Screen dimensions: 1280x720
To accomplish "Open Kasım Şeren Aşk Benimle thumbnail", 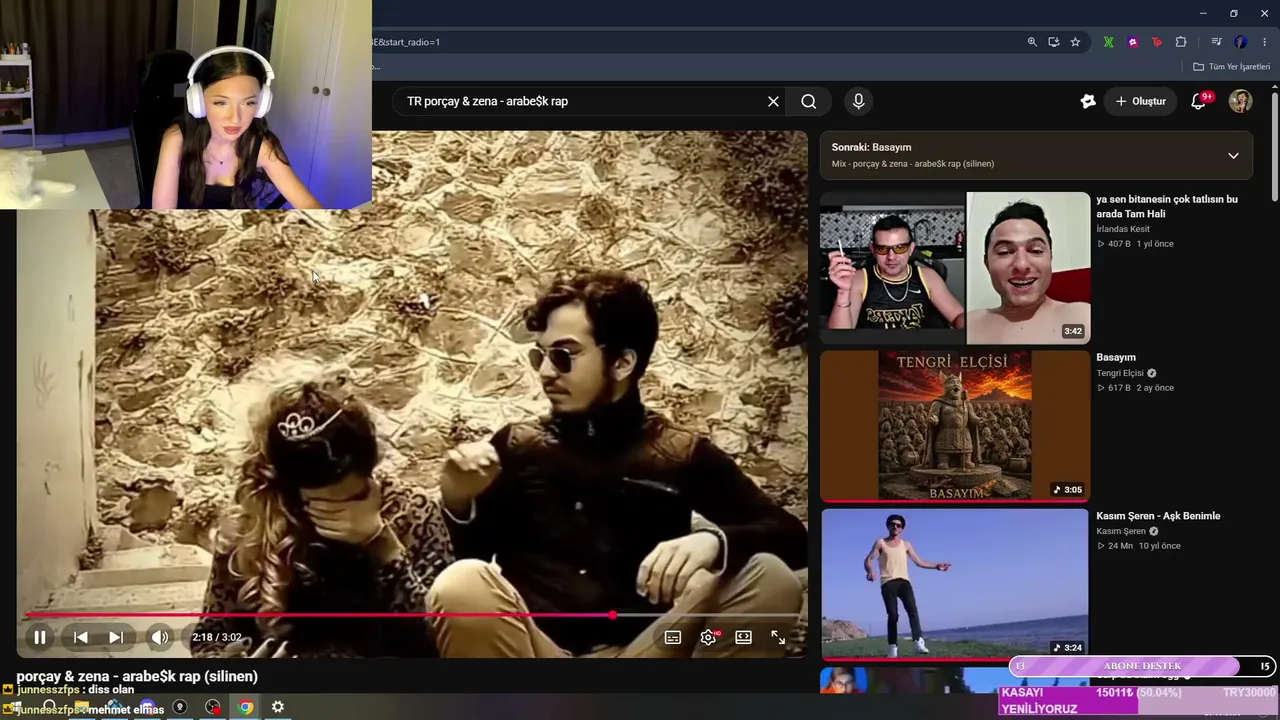I will (x=955, y=585).
